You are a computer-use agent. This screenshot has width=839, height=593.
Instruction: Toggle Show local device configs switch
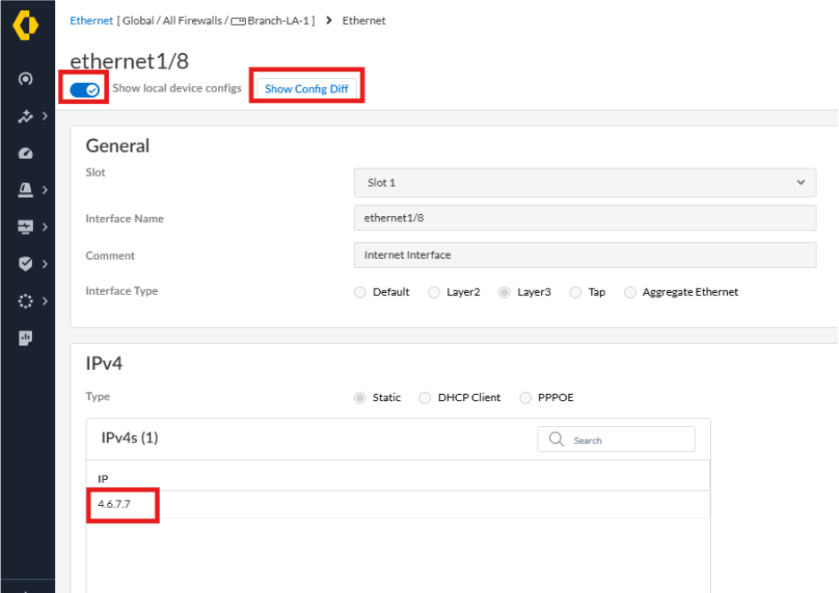point(85,89)
